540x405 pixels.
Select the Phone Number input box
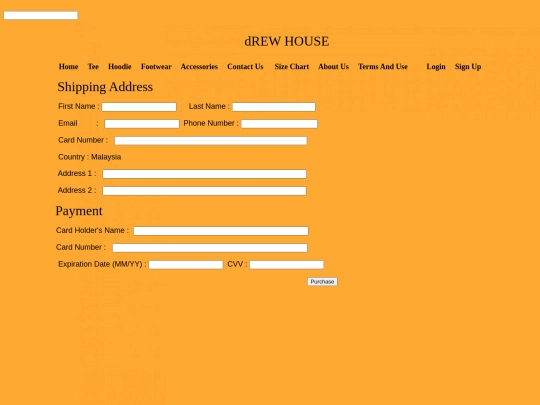click(x=279, y=124)
